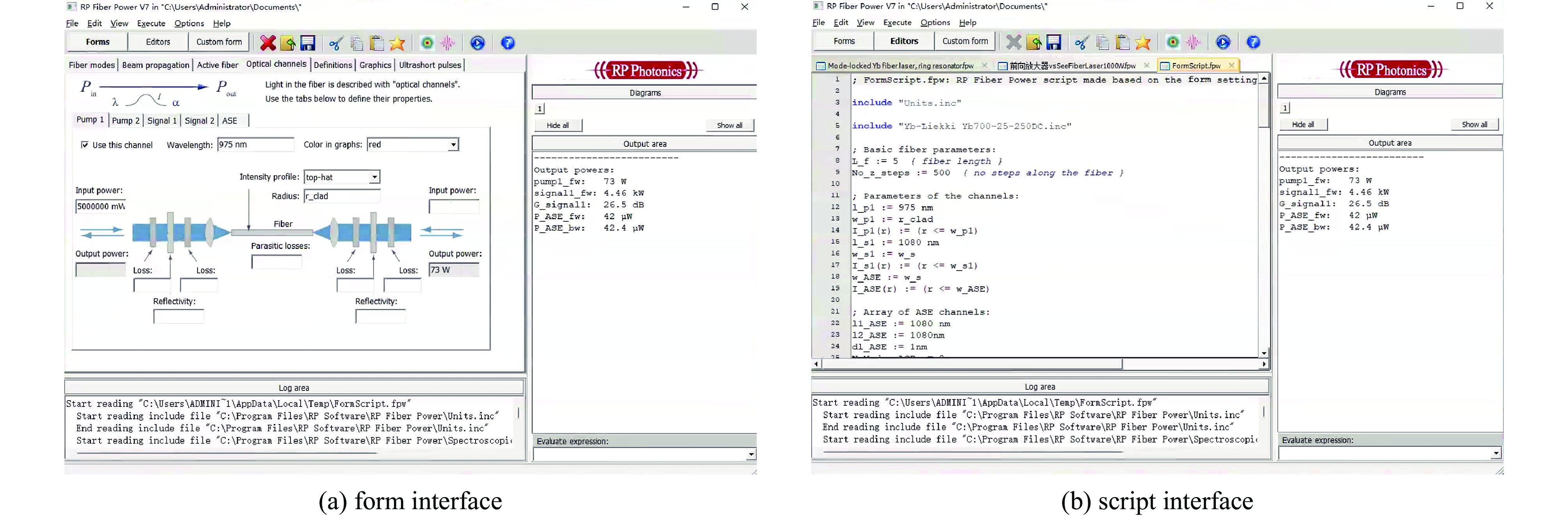Click the blue floppy save icon in form window
The image size is (1568, 517).
coord(308,43)
